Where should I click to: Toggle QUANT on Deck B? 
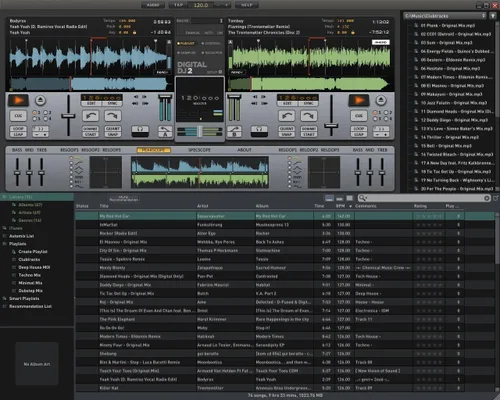click(287, 128)
